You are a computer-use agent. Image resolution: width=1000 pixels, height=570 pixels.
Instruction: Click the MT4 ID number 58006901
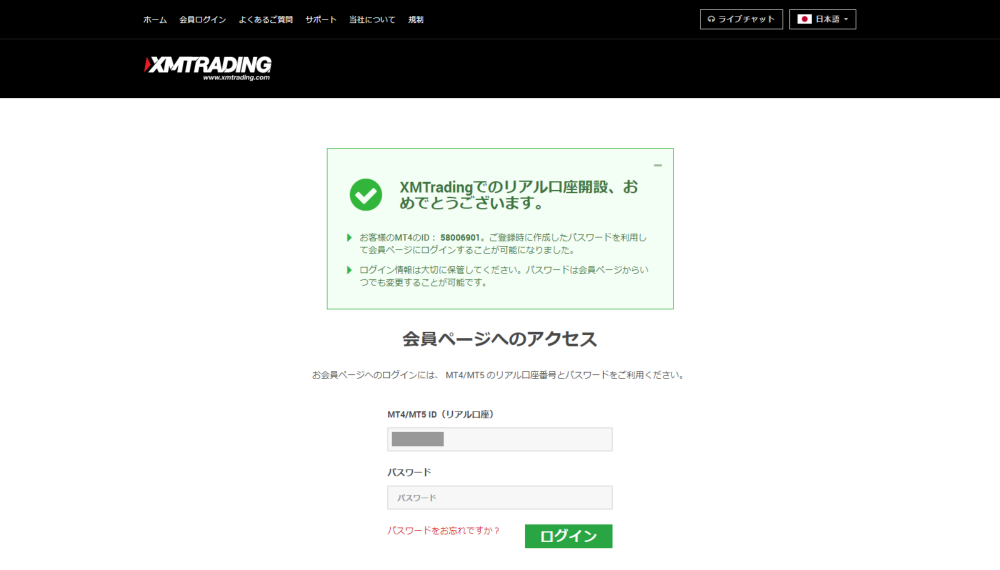[460, 238]
